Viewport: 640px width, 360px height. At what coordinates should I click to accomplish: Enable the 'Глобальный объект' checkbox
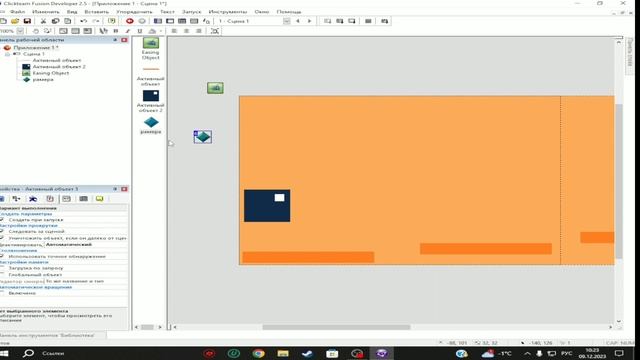[2, 275]
